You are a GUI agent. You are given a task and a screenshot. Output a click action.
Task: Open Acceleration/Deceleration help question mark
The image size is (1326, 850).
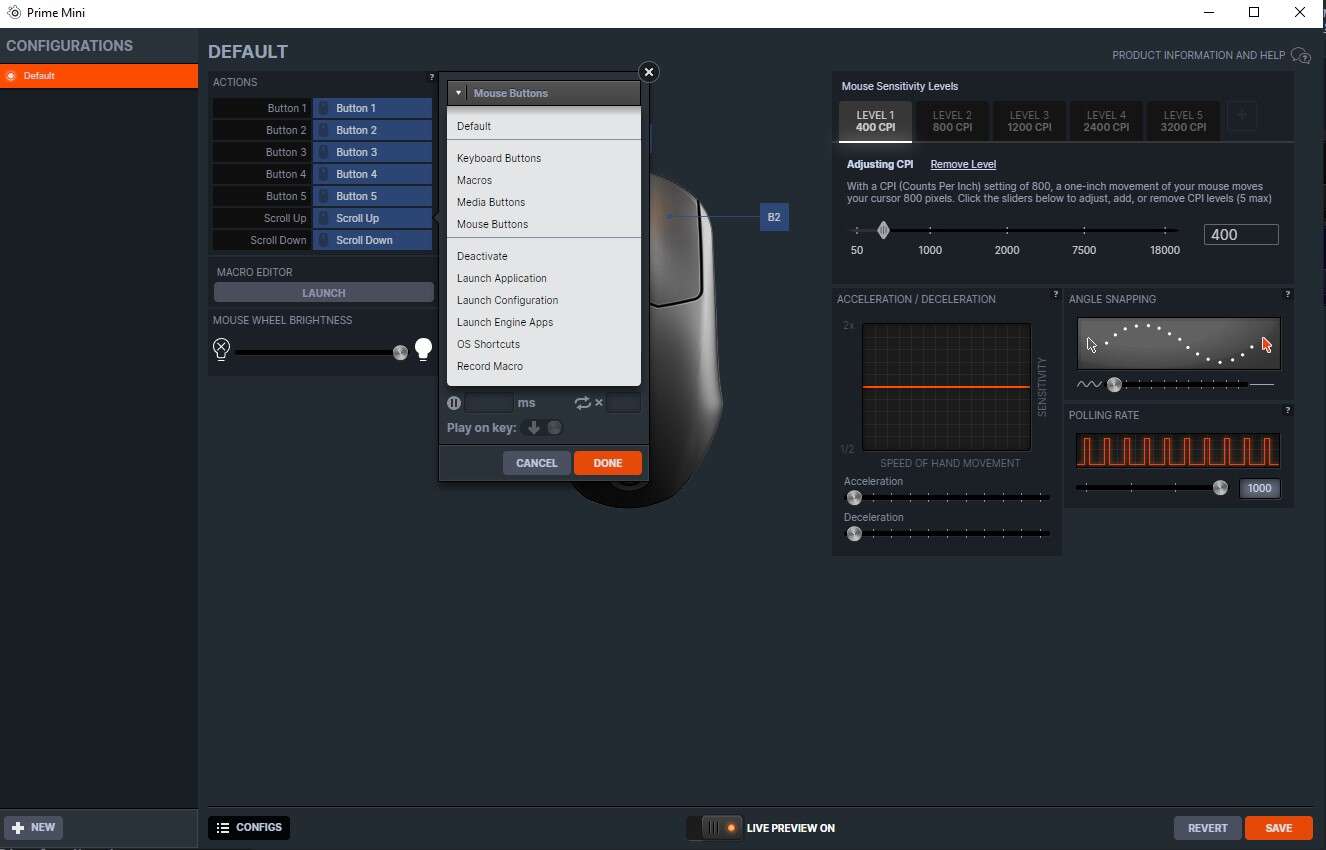1055,295
